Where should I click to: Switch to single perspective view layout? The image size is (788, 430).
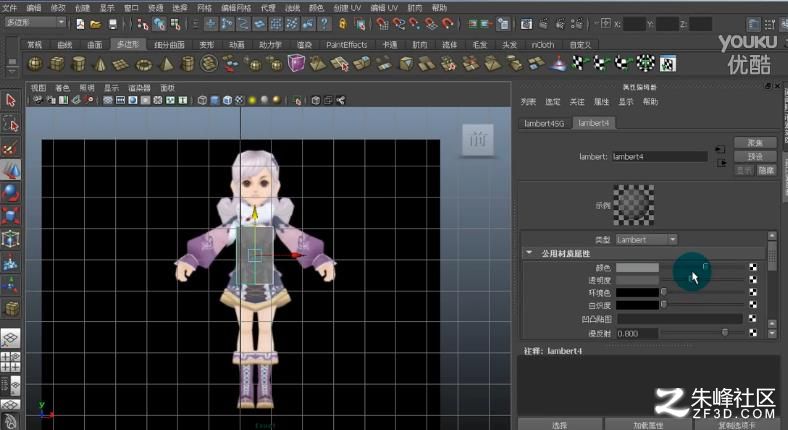click(x=11, y=339)
